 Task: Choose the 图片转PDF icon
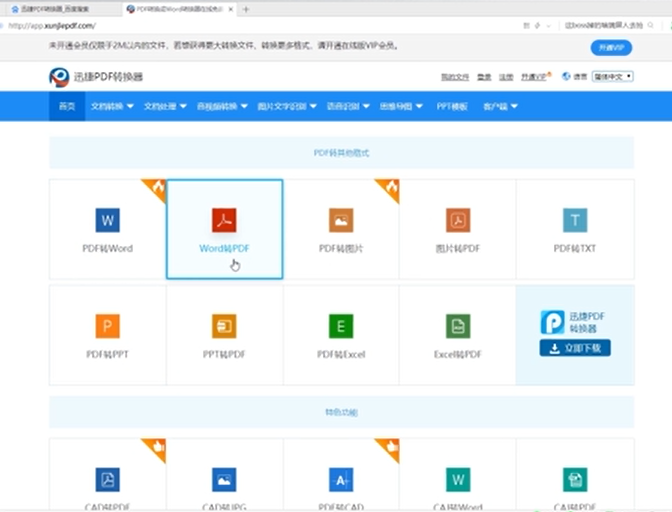458,220
